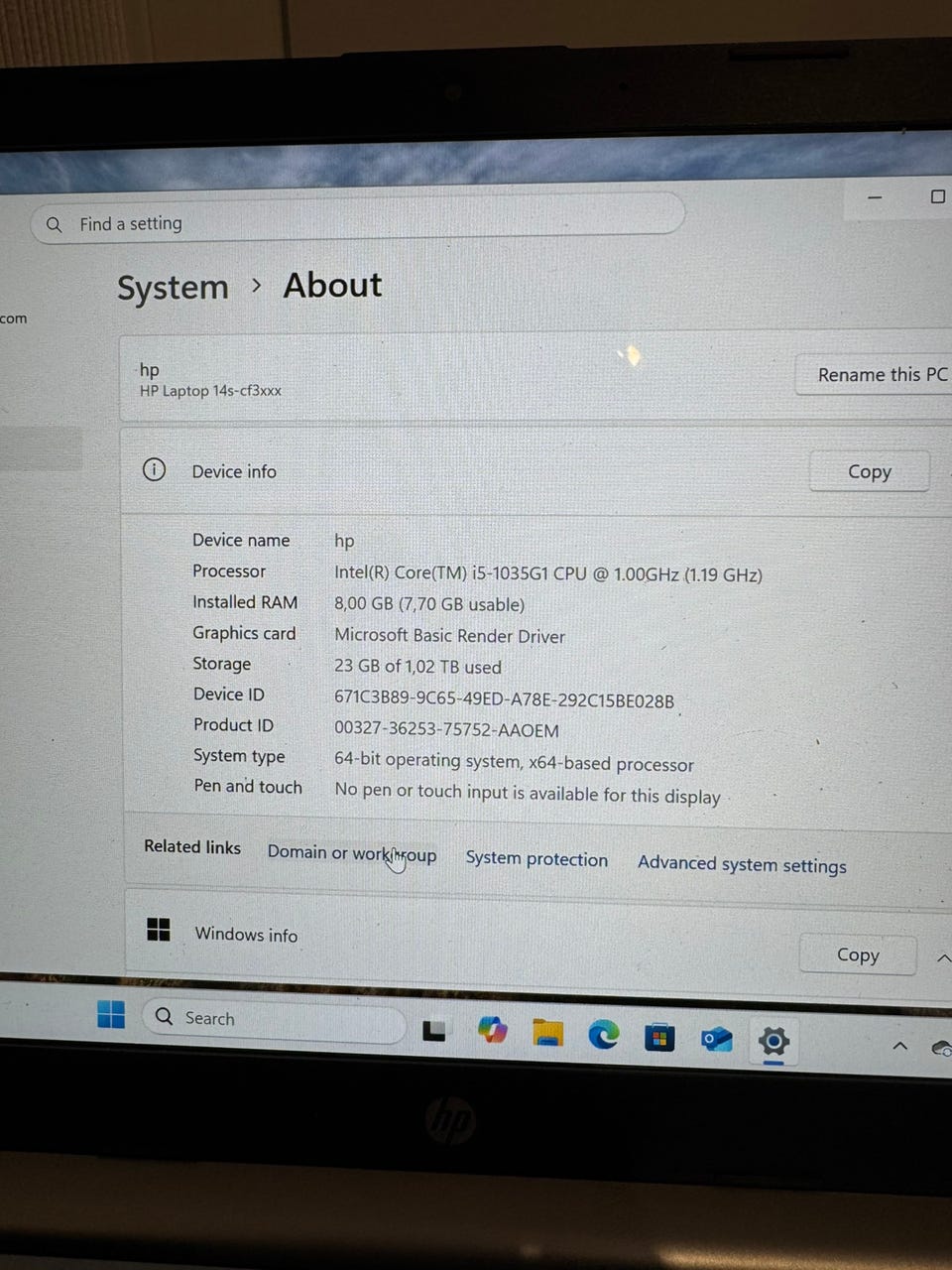Click the Device info circle icon
952x1270 pixels.
(x=154, y=469)
